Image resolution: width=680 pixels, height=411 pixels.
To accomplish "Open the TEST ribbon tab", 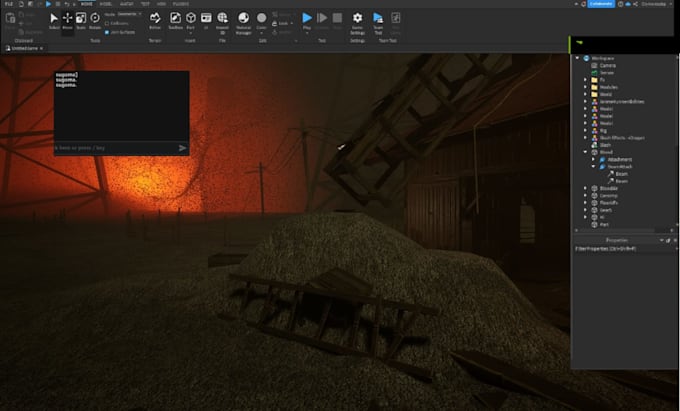I will pos(145,4).
